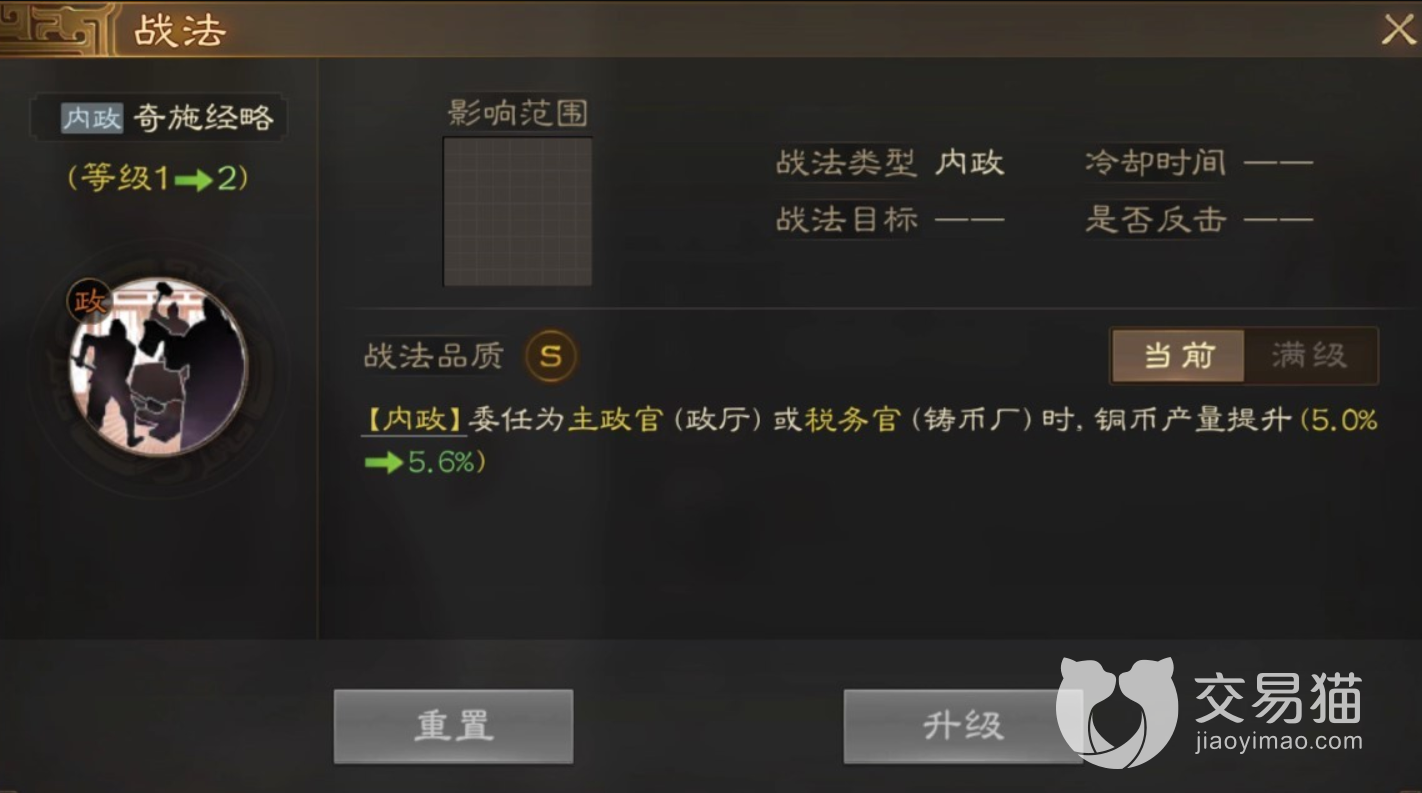Switch to the 满级 max level view
Screen dimensions: 1422x793
pos(1310,356)
